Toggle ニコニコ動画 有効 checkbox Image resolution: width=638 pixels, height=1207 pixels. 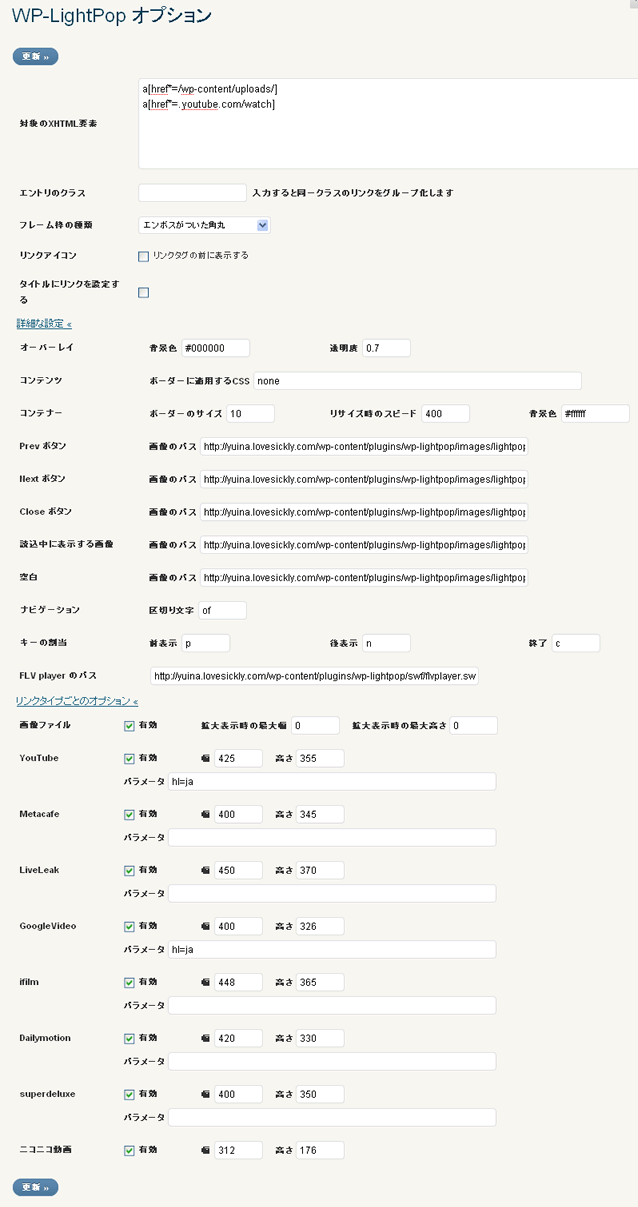[129, 1151]
